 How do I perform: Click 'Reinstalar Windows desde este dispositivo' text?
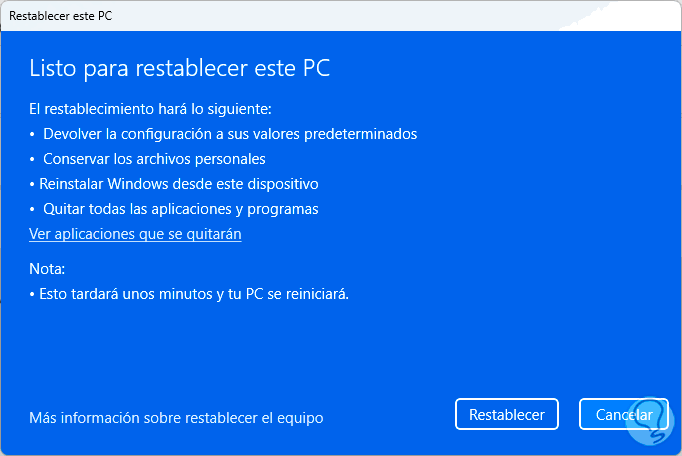(178, 184)
